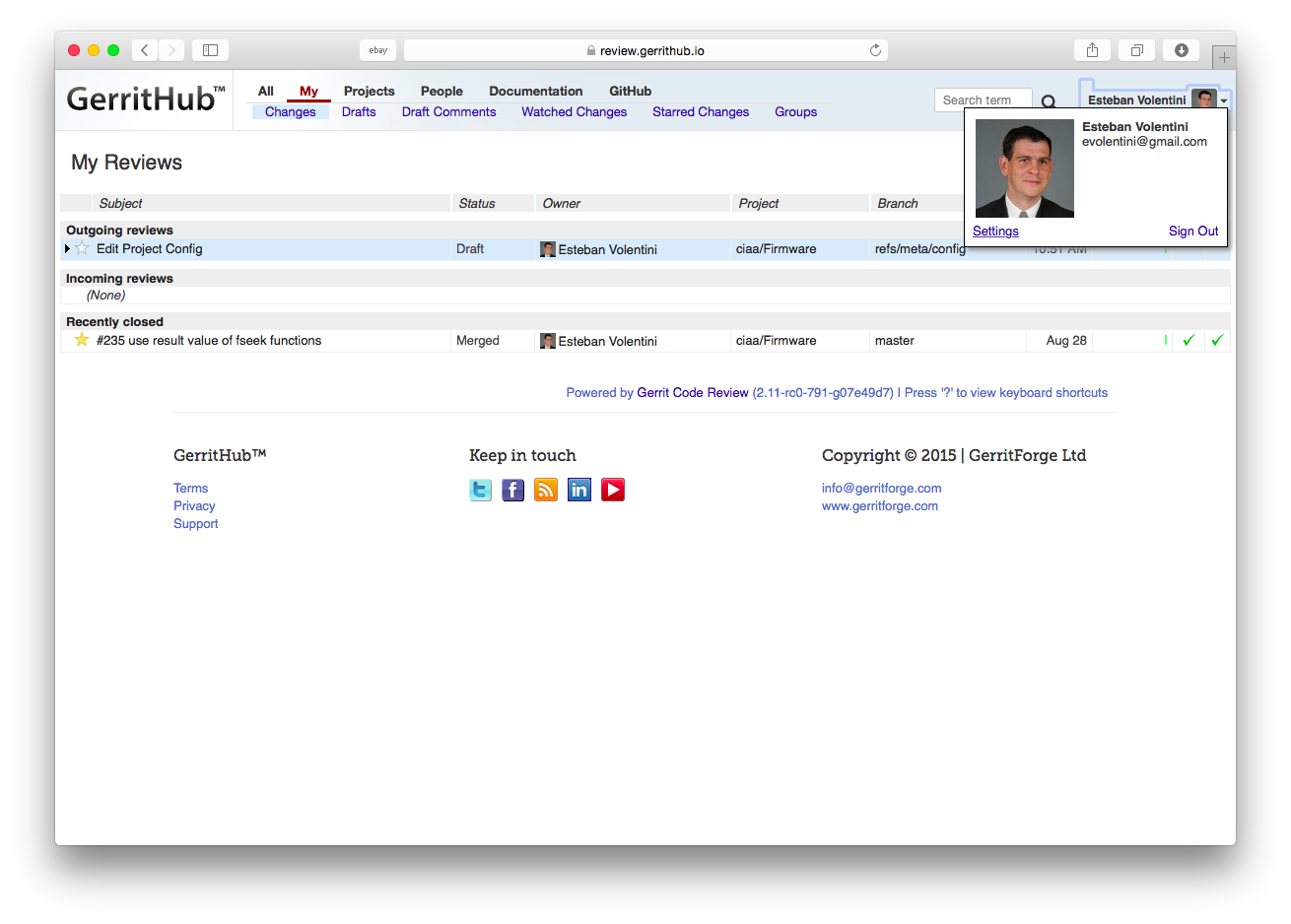Open the Groups submenu item
Viewport: 1291px width, 924px height.
click(796, 112)
